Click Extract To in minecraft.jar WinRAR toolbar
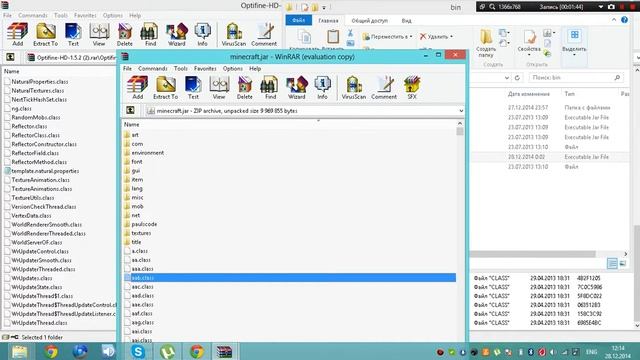Image resolution: width=640 pixels, height=360 pixels. pos(165,87)
